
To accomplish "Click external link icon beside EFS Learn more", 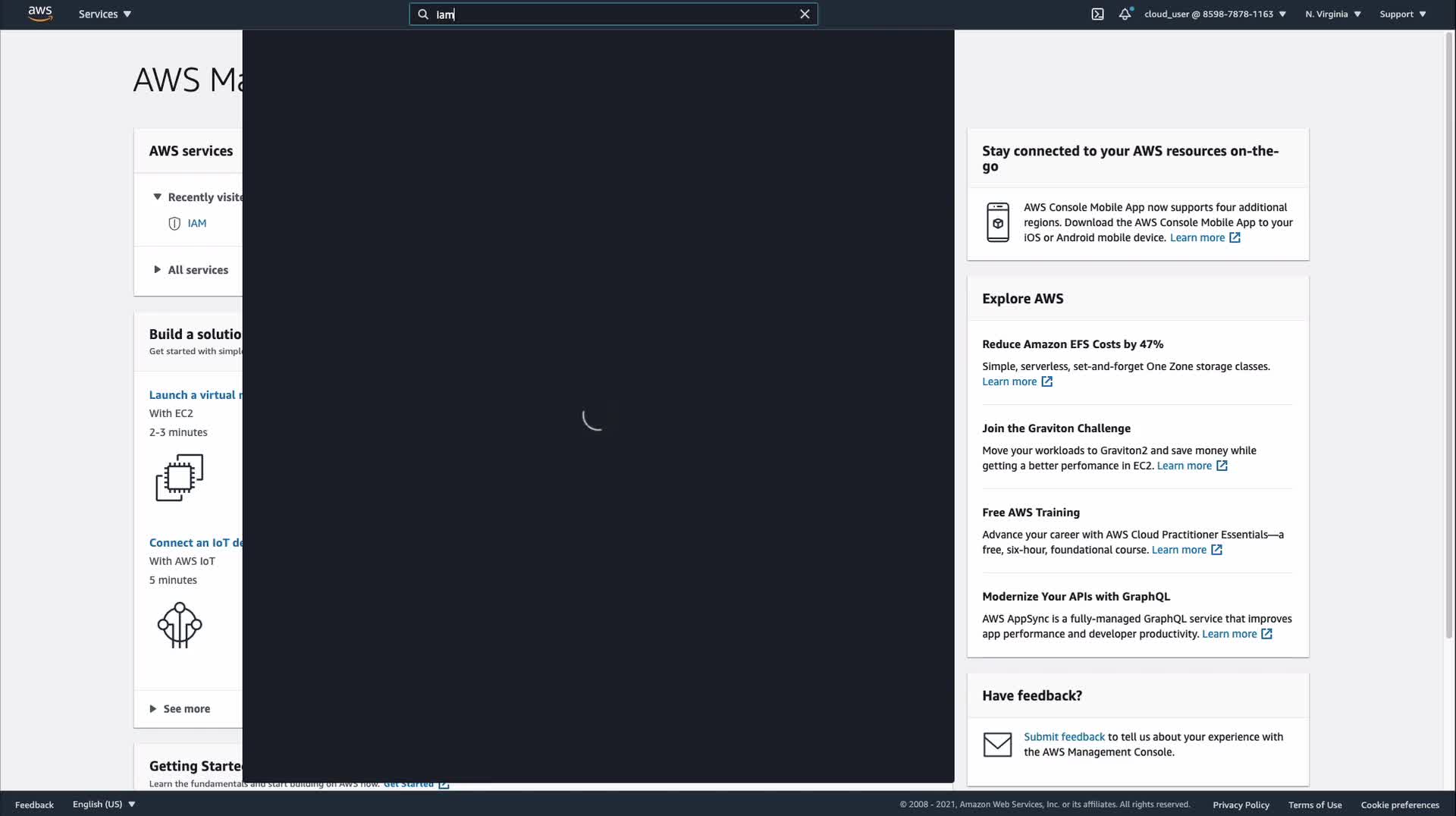I will [x=1047, y=381].
